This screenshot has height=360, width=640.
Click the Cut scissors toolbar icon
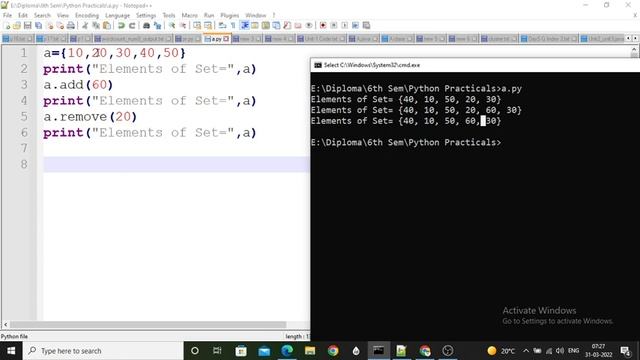(x=85, y=25)
